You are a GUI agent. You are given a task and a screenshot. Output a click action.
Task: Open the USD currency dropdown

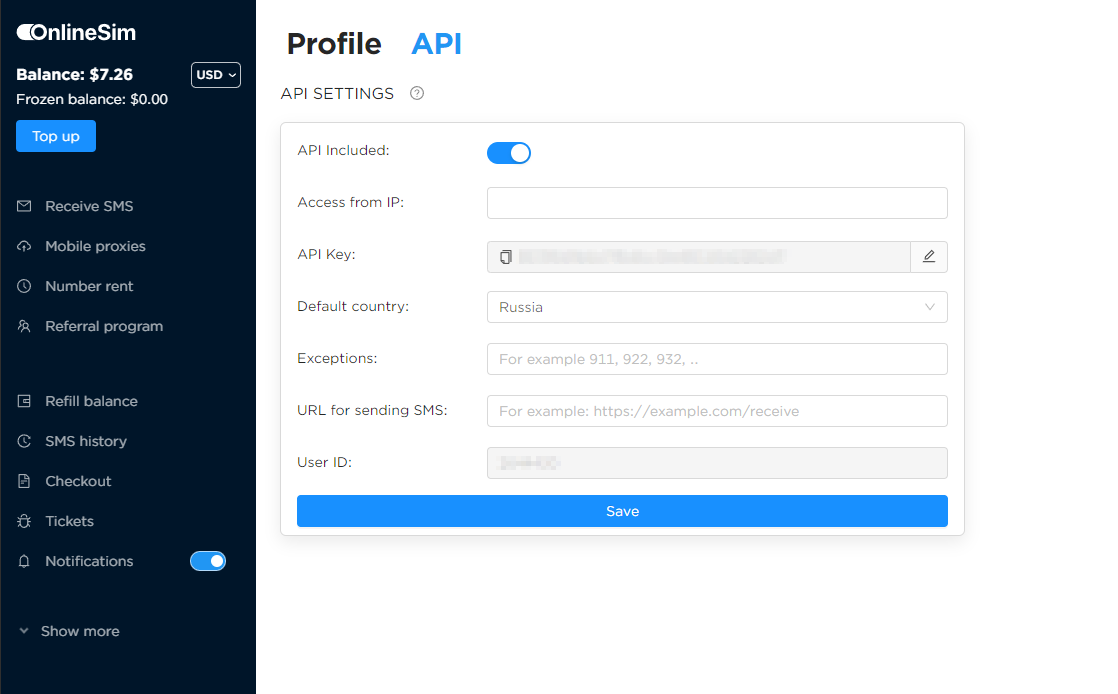(215, 74)
